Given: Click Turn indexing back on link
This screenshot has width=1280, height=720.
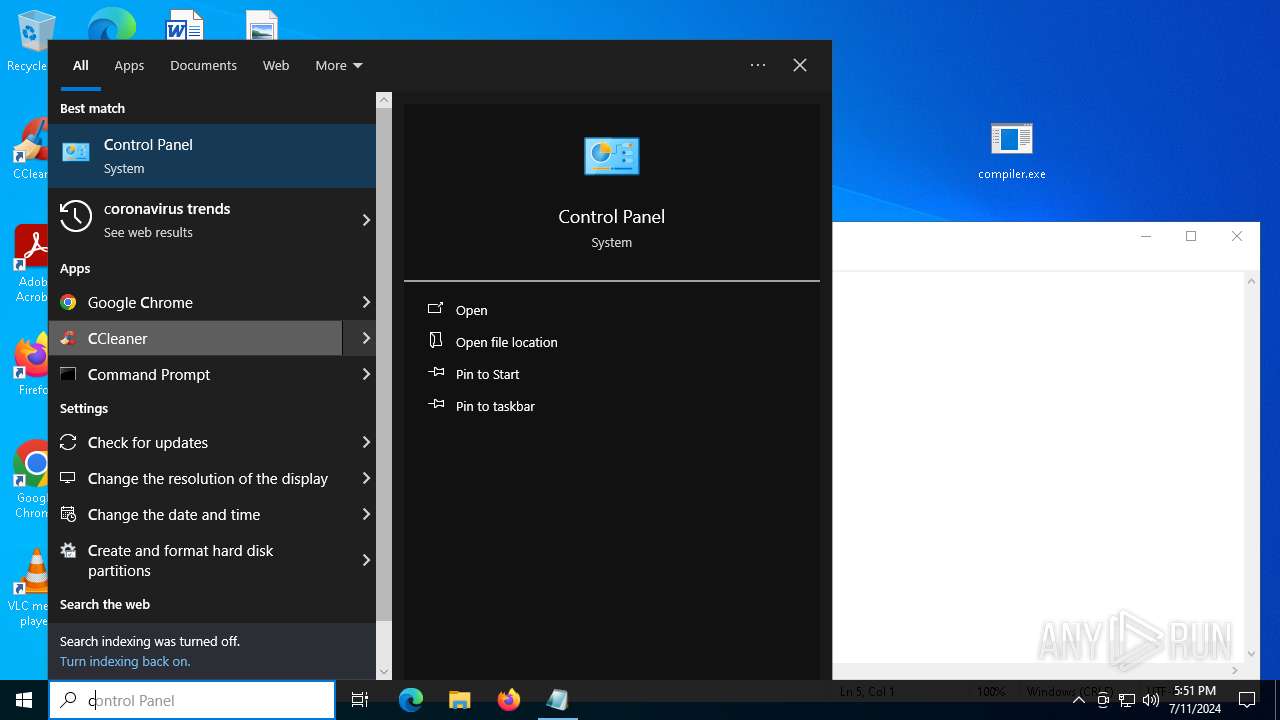Looking at the screenshot, I should point(125,661).
